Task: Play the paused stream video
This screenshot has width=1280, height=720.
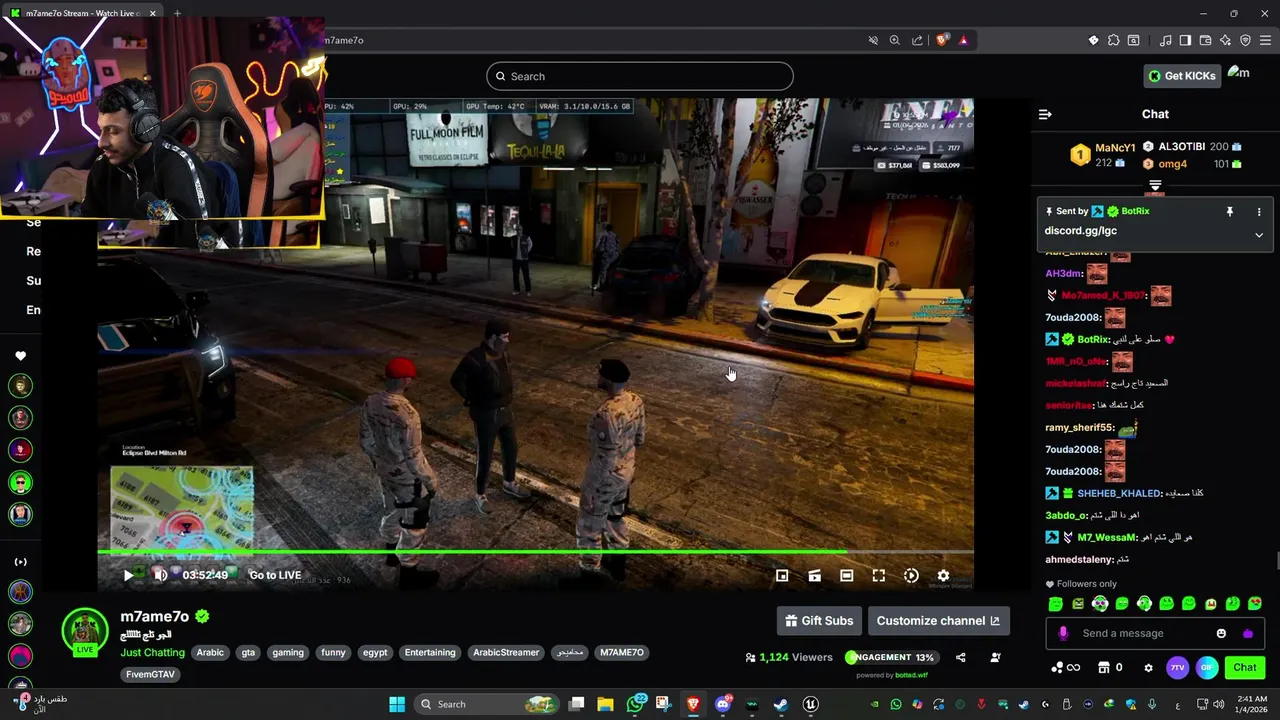Action: pos(128,575)
